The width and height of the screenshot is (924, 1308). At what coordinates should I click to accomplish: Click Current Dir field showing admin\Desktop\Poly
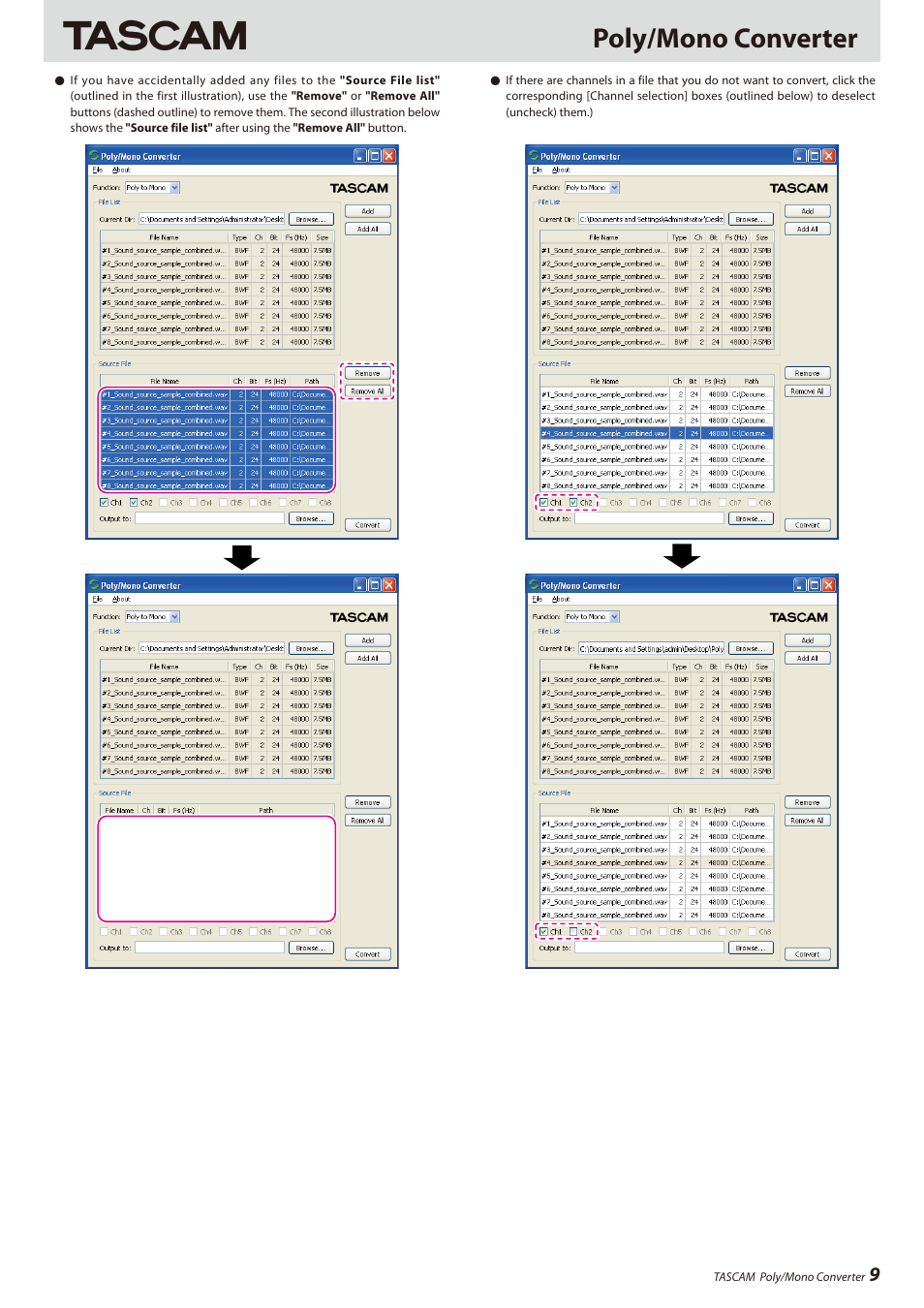[x=652, y=649]
